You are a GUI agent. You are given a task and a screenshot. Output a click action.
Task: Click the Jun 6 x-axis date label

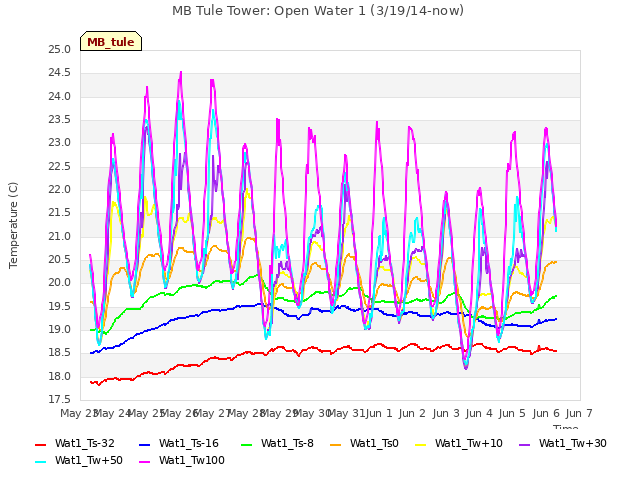tap(546, 414)
